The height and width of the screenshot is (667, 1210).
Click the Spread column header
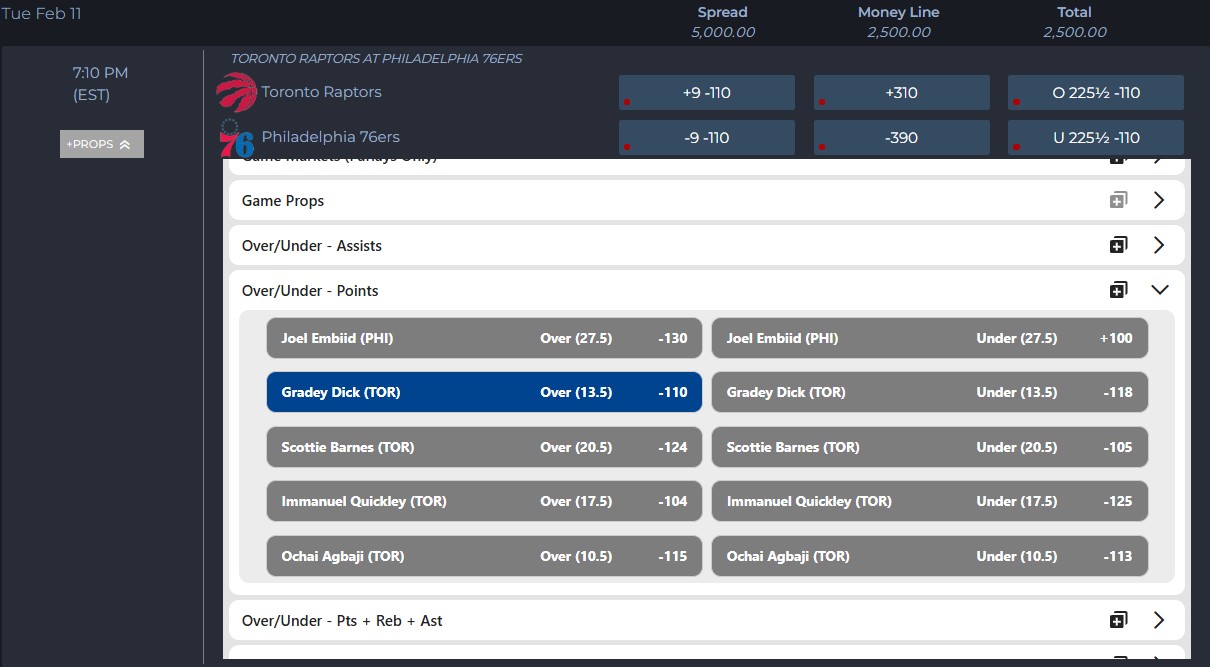[723, 12]
